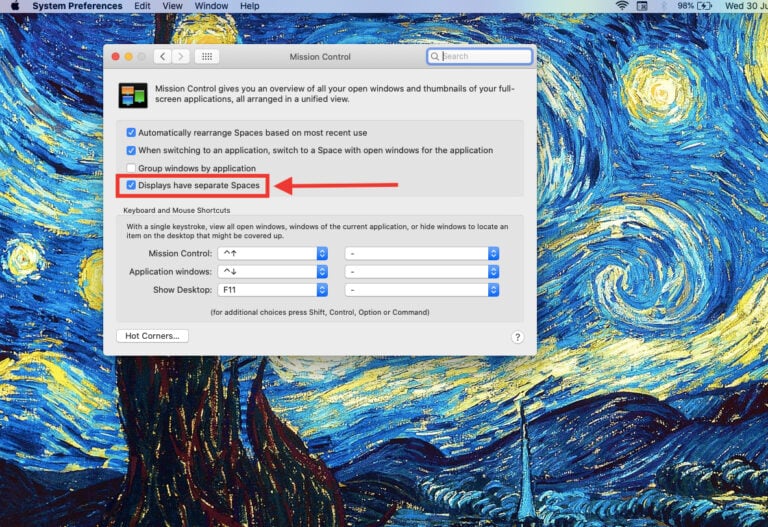Image resolution: width=768 pixels, height=527 pixels.
Task: Open Mission Control mouse shortcut dropdown
Action: click(x=422, y=253)
